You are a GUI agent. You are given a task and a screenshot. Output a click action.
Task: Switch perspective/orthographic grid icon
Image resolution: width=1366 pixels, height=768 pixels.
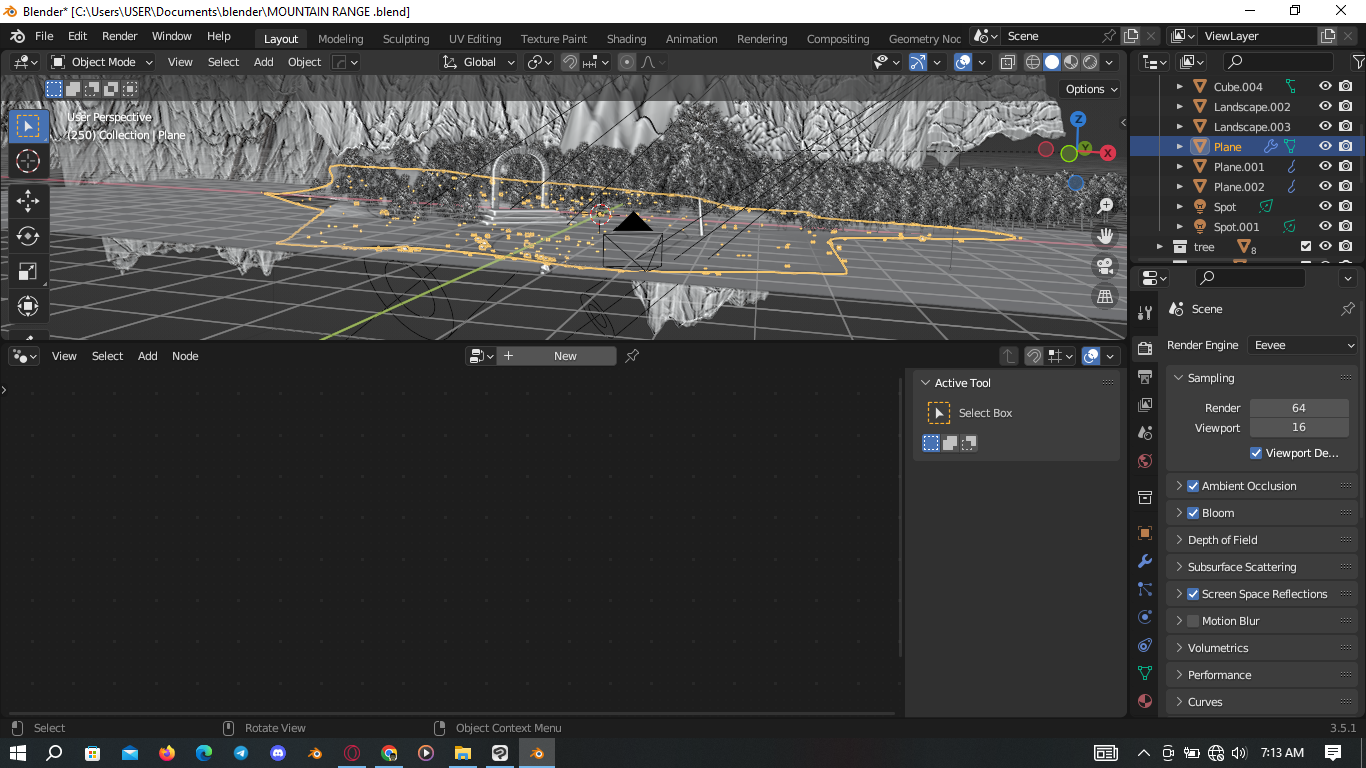(1105, 296)
